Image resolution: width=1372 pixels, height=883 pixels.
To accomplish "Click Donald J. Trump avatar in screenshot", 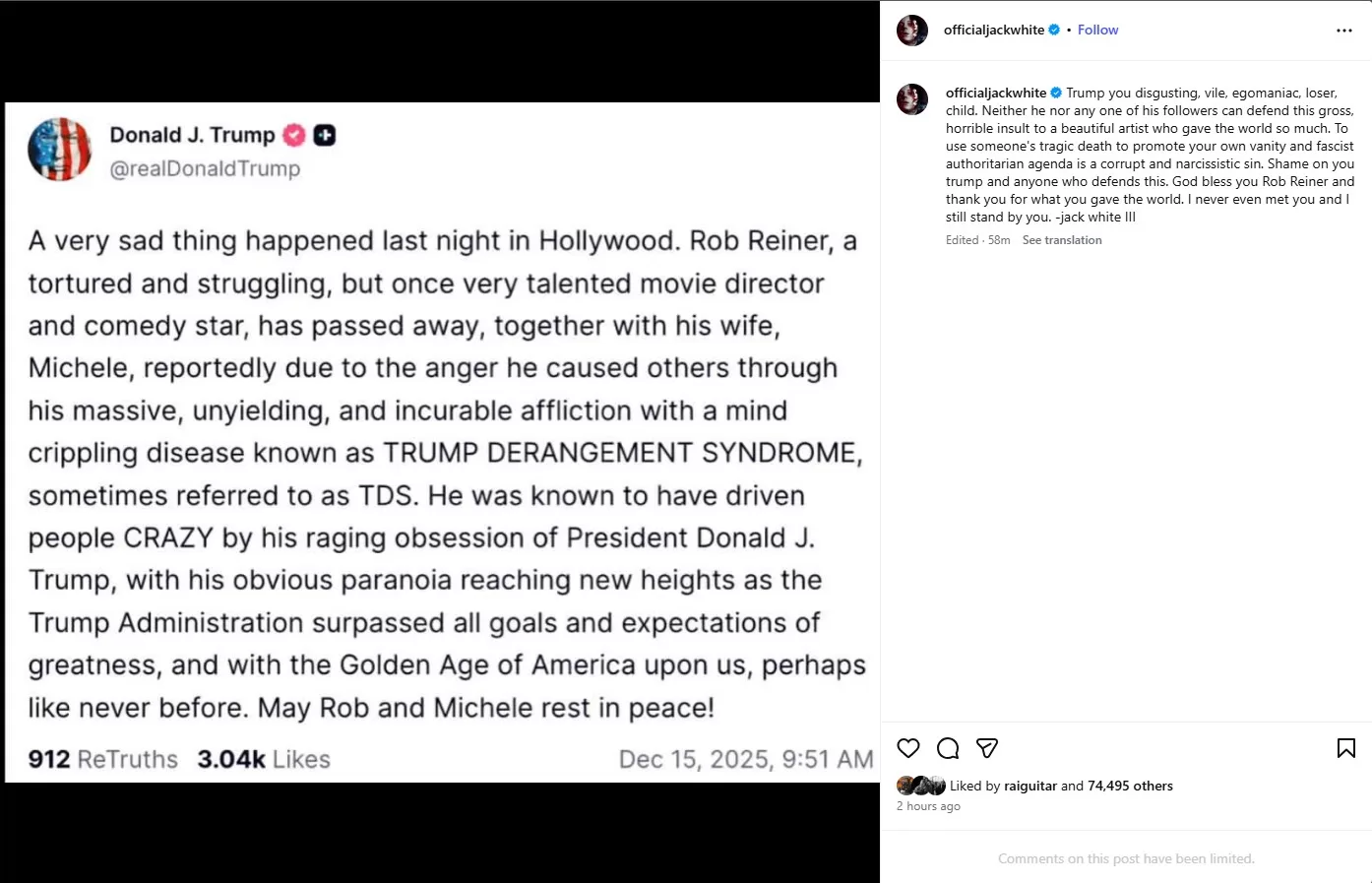I will pos(60,150).
